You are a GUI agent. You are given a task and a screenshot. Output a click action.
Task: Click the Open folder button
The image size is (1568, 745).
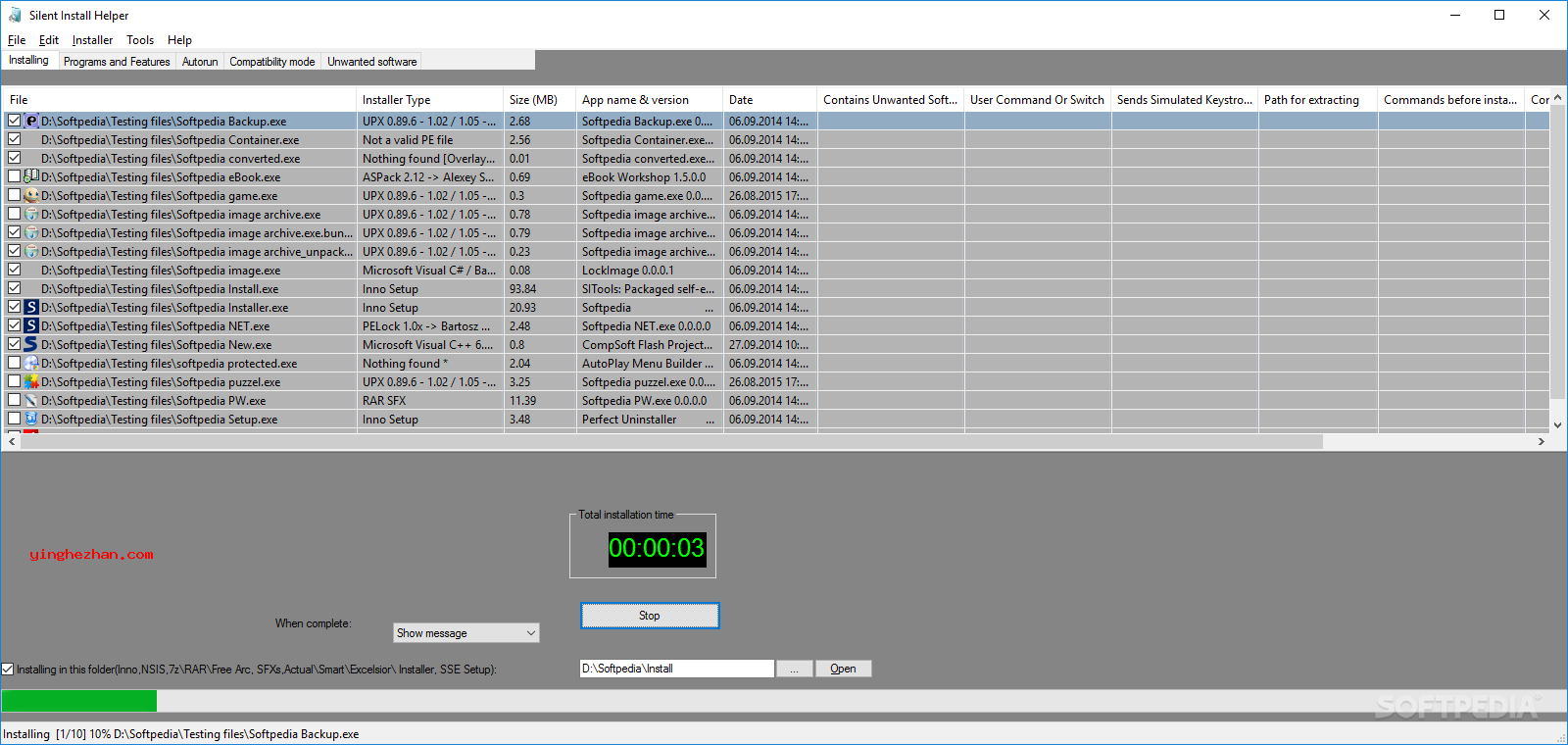click(843, 669)
